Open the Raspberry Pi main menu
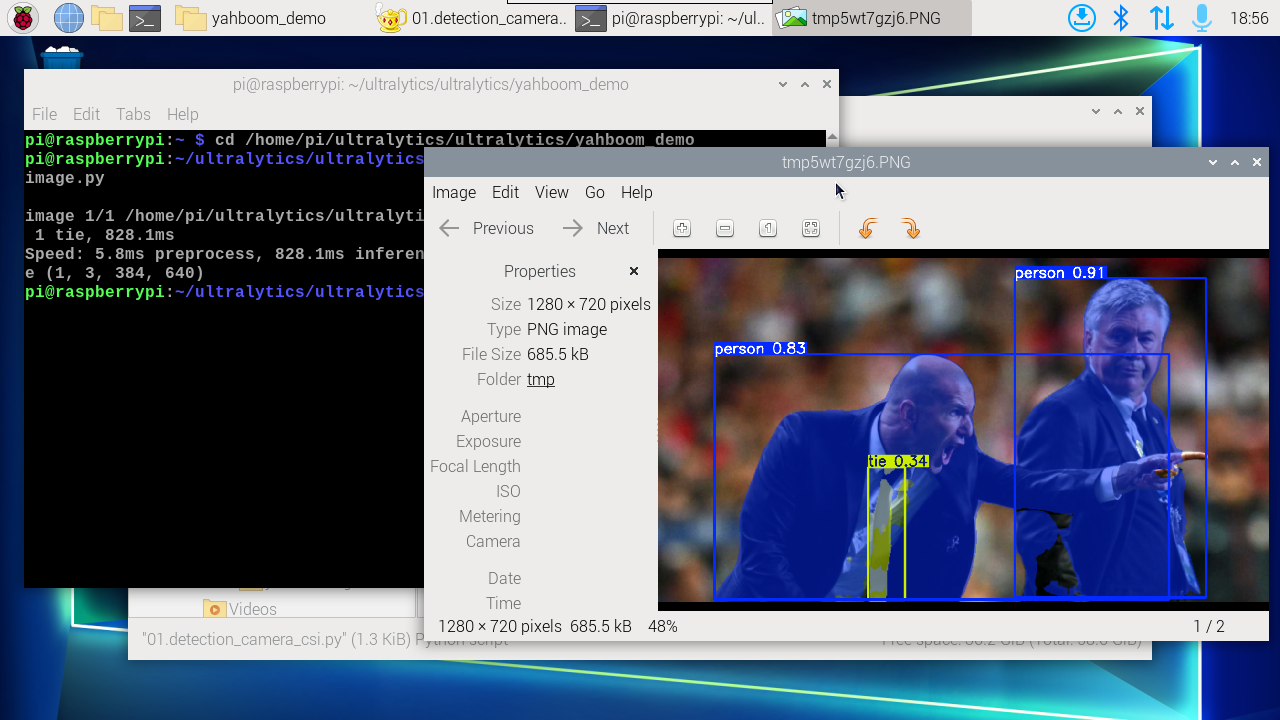 point(24,18)
